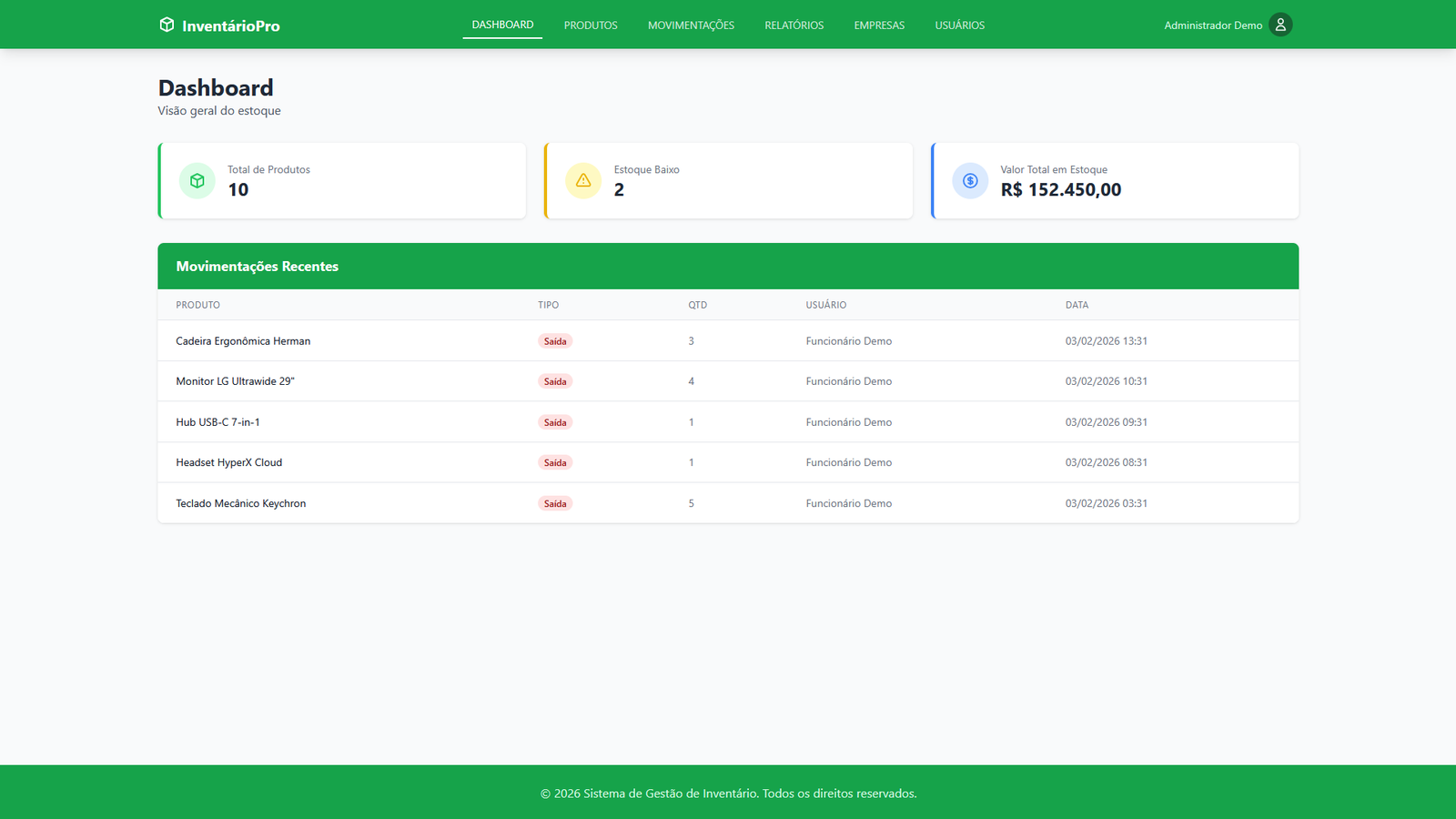Click the green box icon on Total de Produtos card
Viewport: 1456px width, 819px height.
coord(197,180)
